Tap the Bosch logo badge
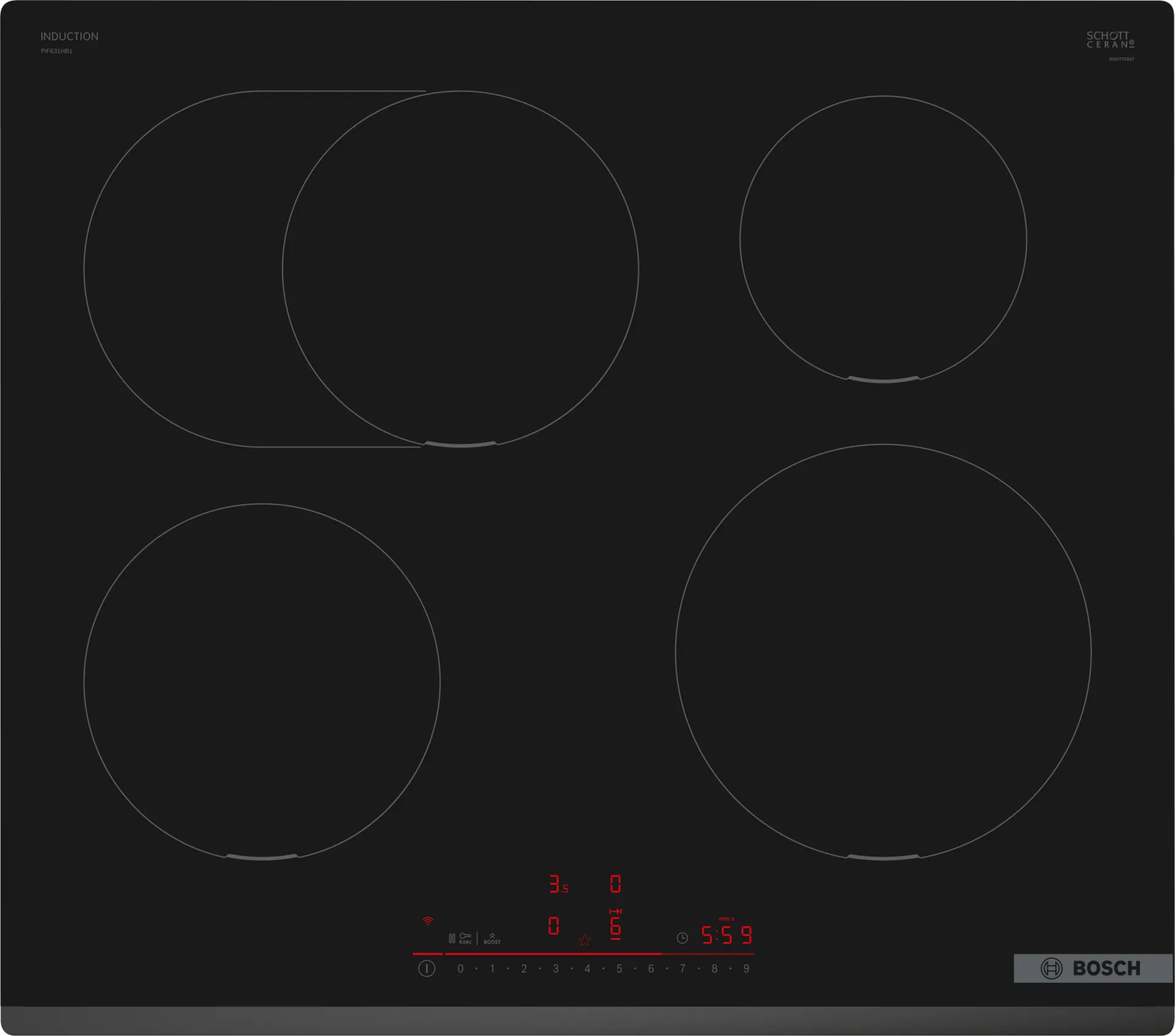 tap(1092, 968)
